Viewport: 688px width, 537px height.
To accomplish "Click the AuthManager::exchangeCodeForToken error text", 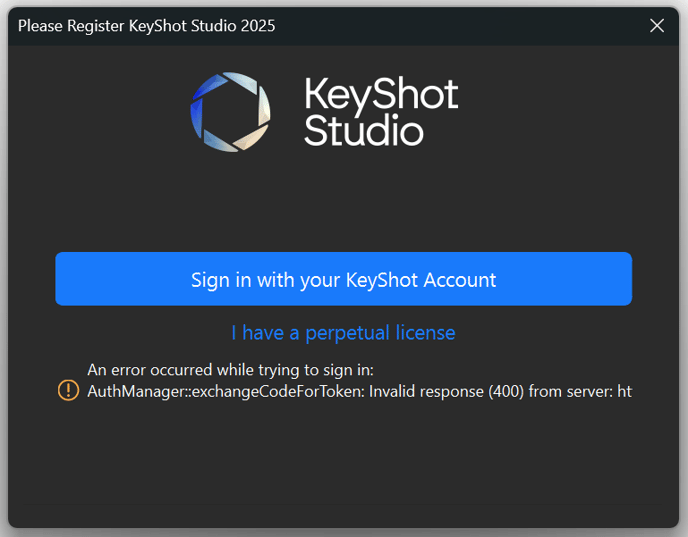I will tap(226, 391).
